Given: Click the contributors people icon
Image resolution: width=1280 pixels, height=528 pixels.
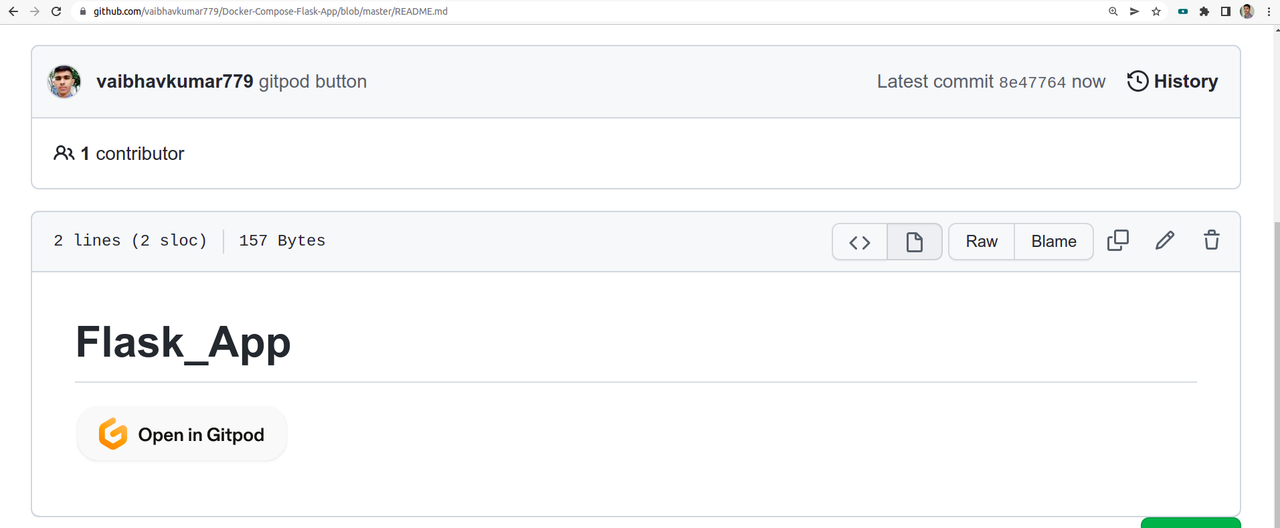Looking at the screenshot, I should [x=64, y=153].
